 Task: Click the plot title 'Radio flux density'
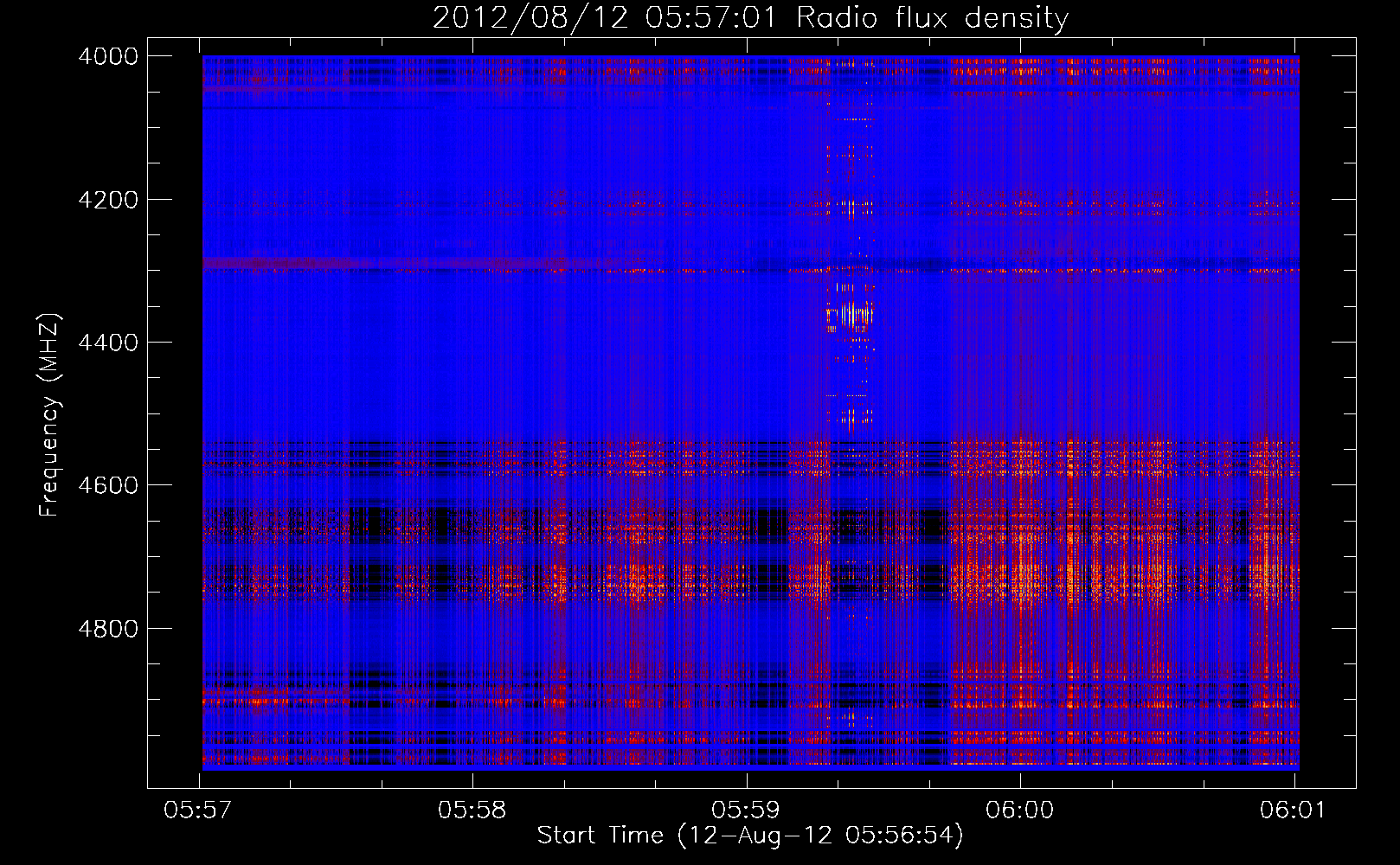click(x=932, y=17)
